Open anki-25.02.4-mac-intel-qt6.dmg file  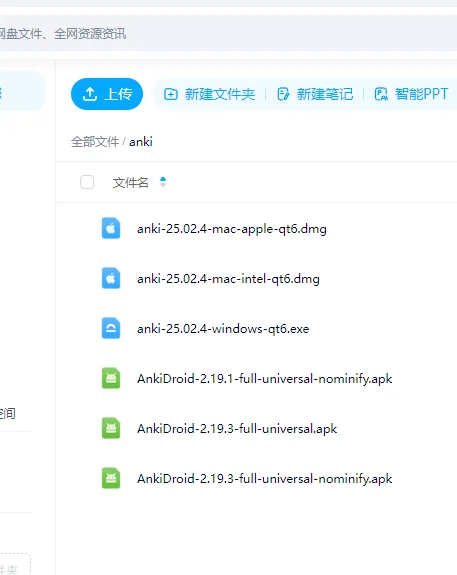(228, 279)
